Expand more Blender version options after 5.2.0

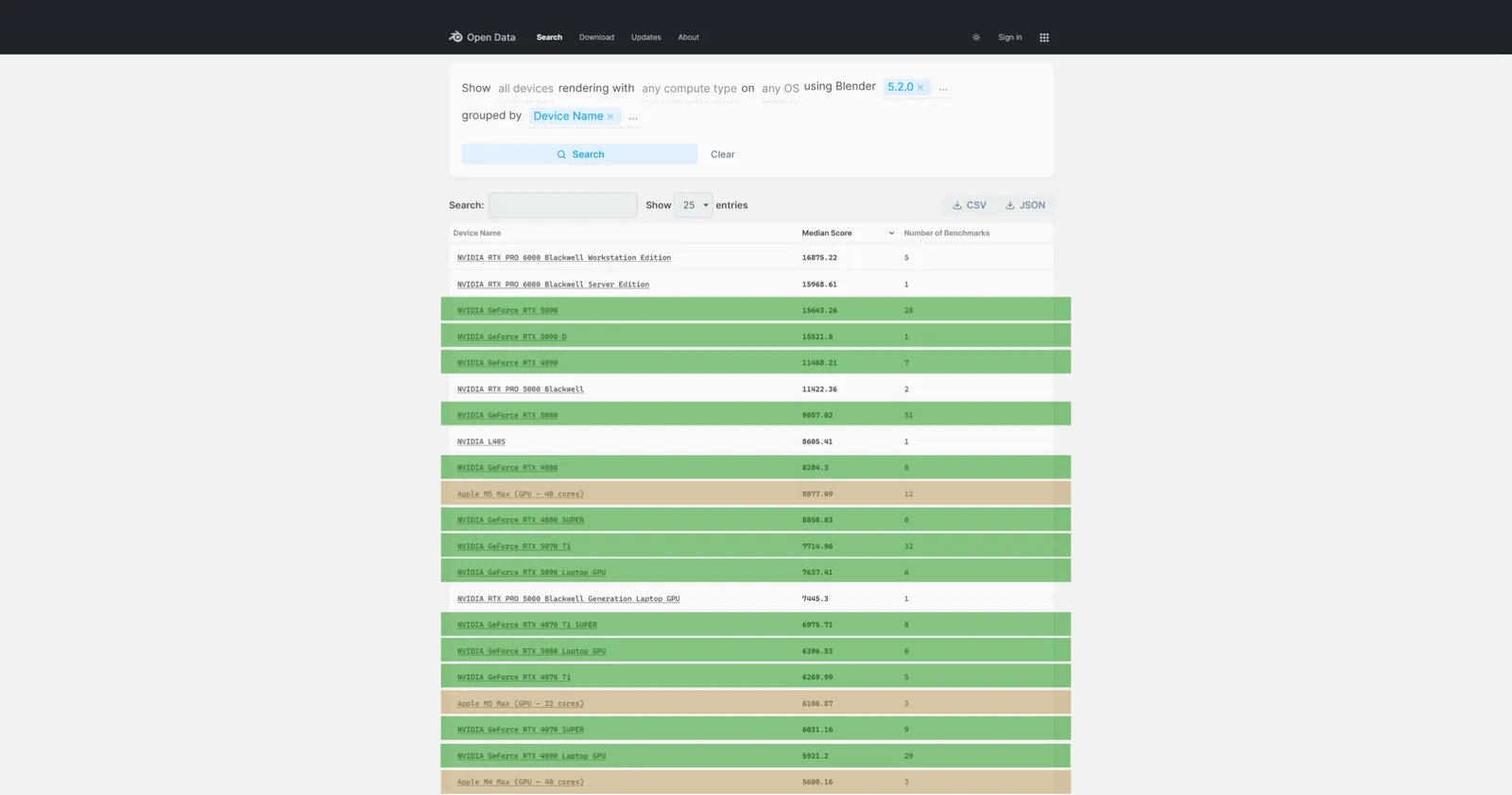(943, 88)
